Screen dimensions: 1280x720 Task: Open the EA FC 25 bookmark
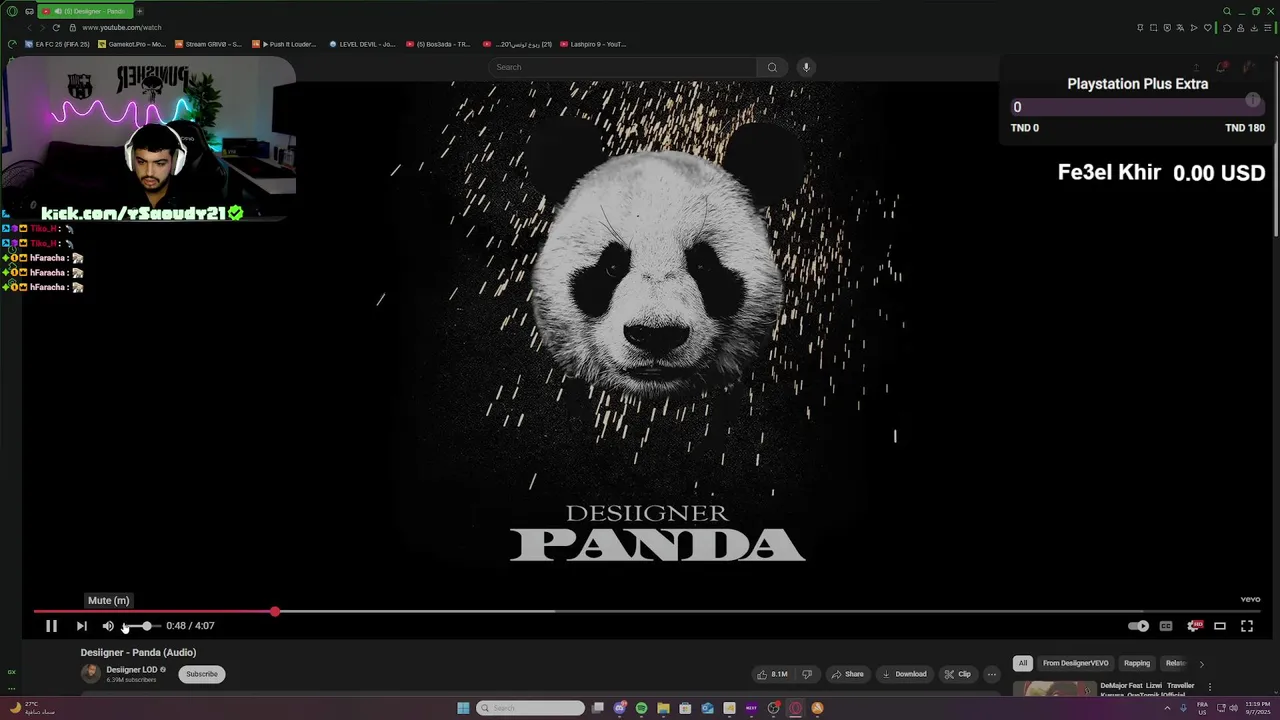[58, 44]
